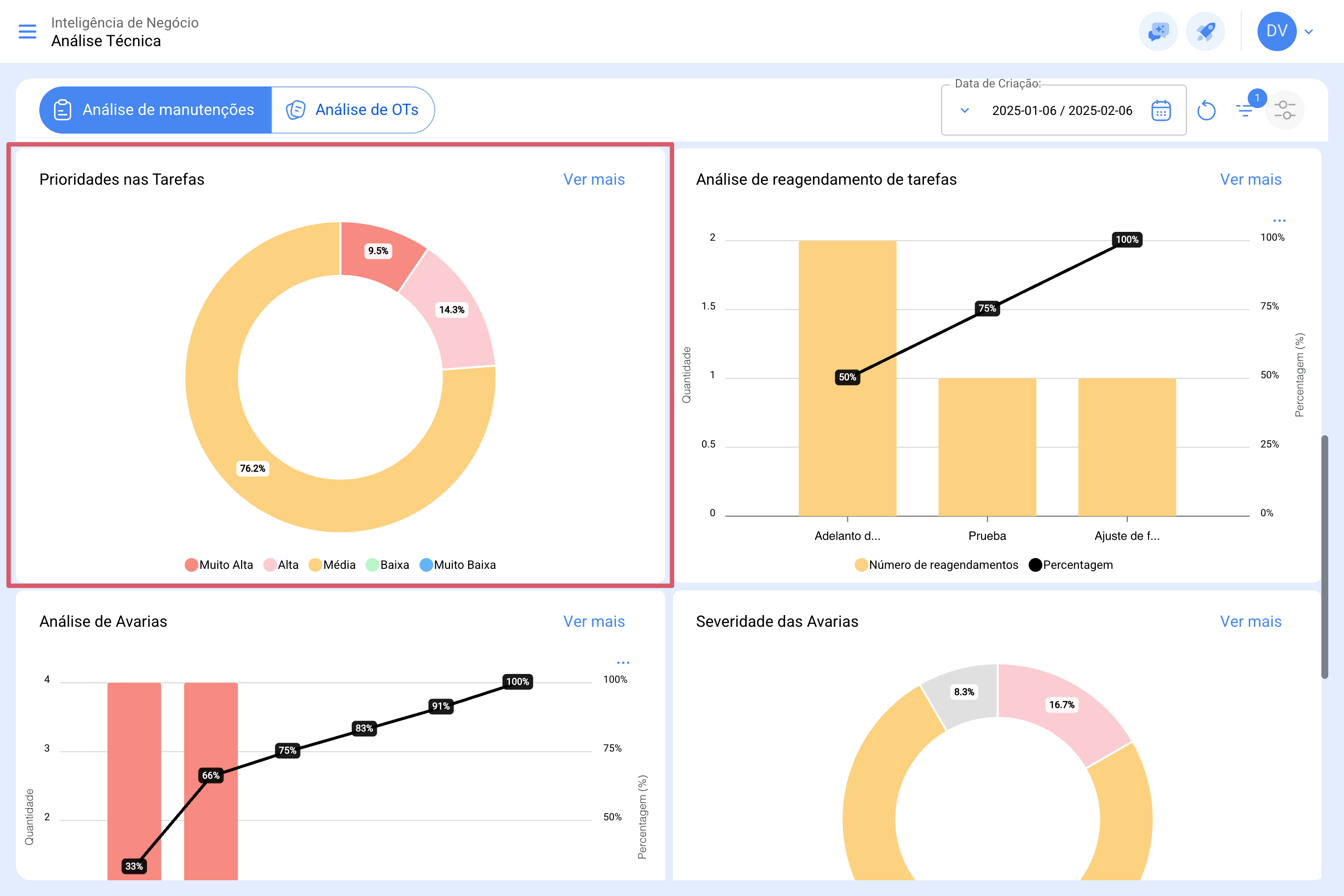Switch to Análise de manutenções tab
Screen dimensions: 1344x896
pyautogui.click(x=155, y=110)
